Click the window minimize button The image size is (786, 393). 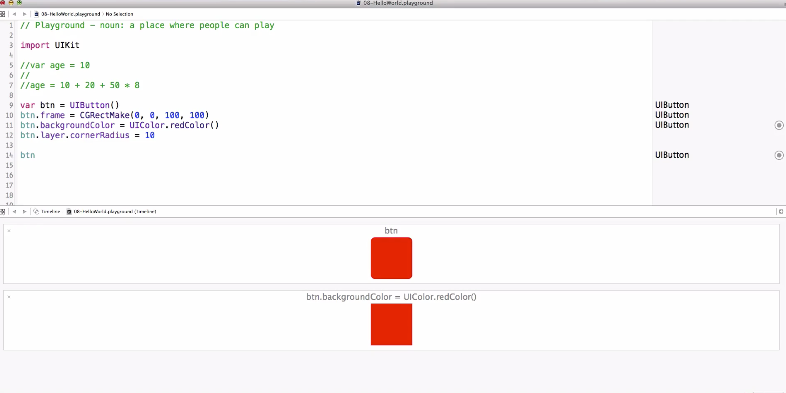[x=11, y=3]
